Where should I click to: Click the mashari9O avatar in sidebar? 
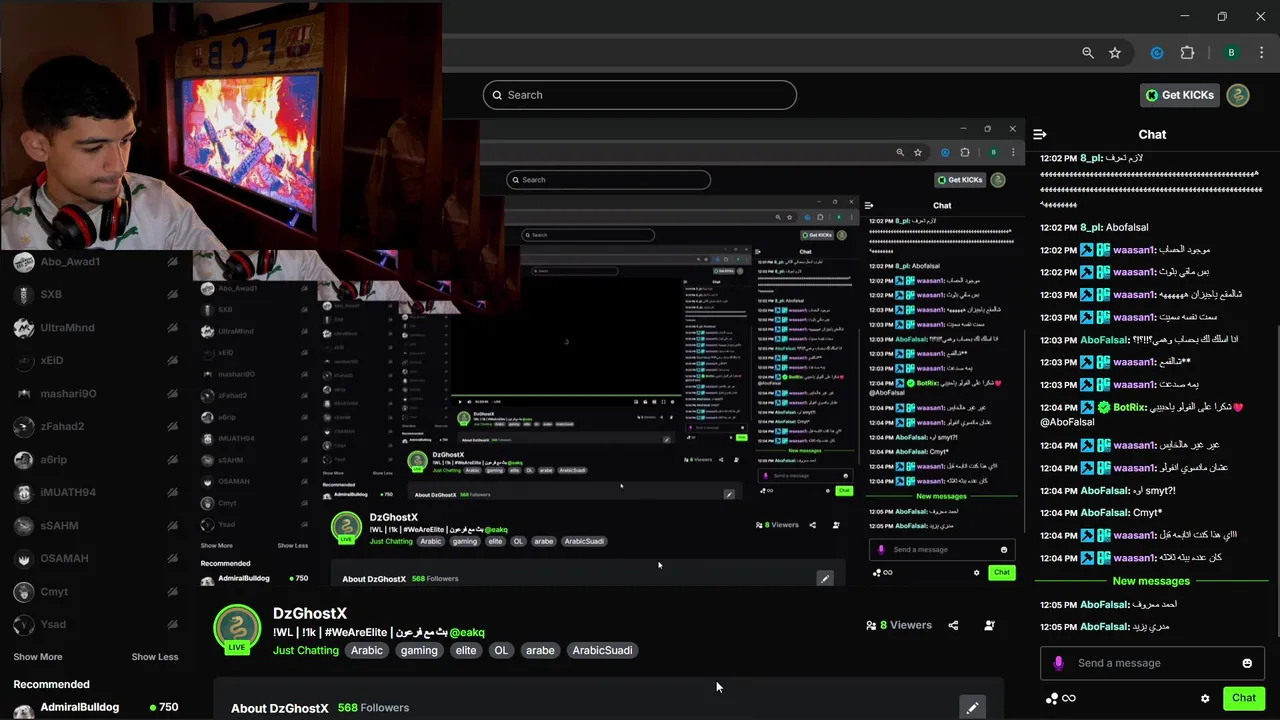pos(24,394)
